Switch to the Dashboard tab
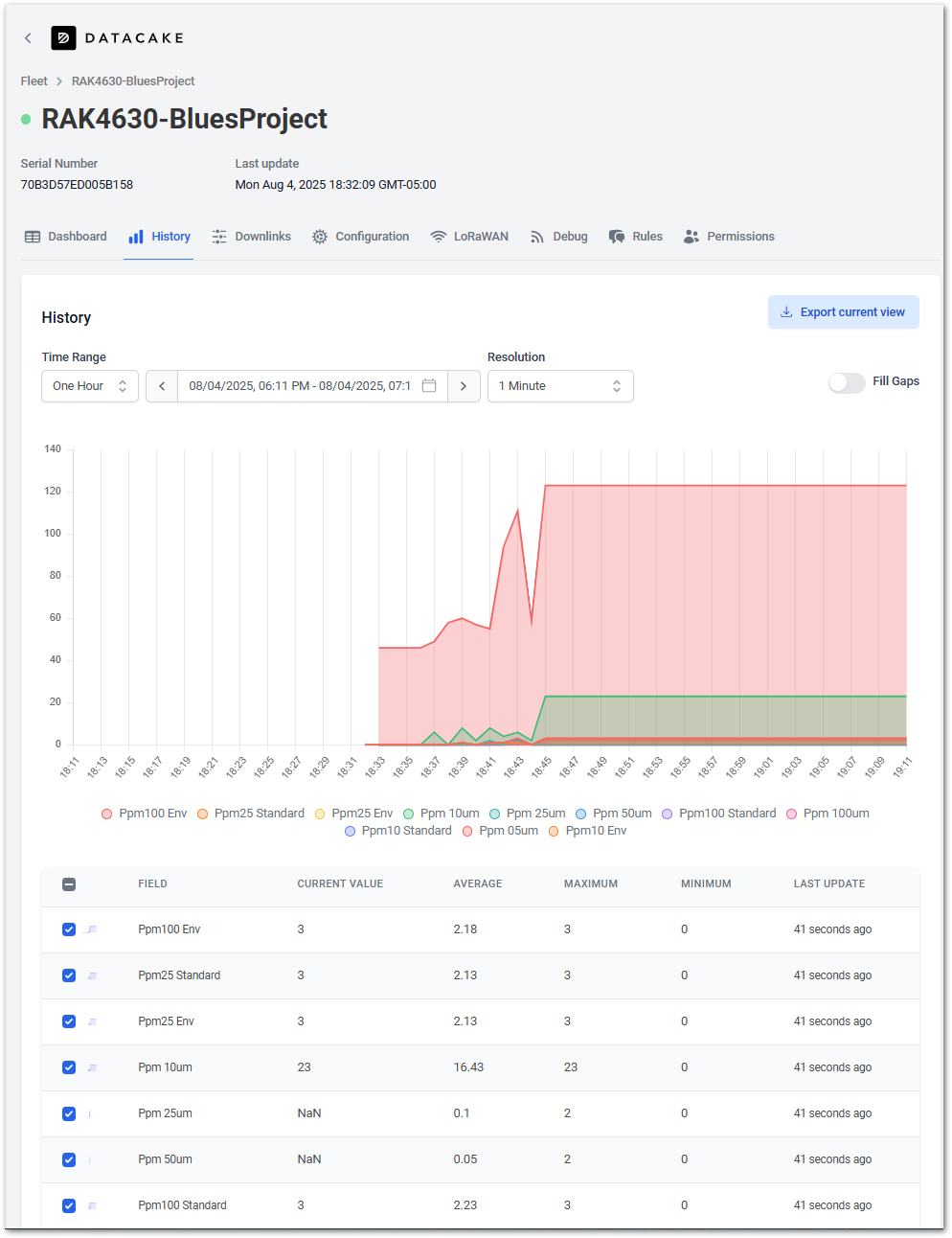The image size is (952, 1238). click(x=66, y=237)
